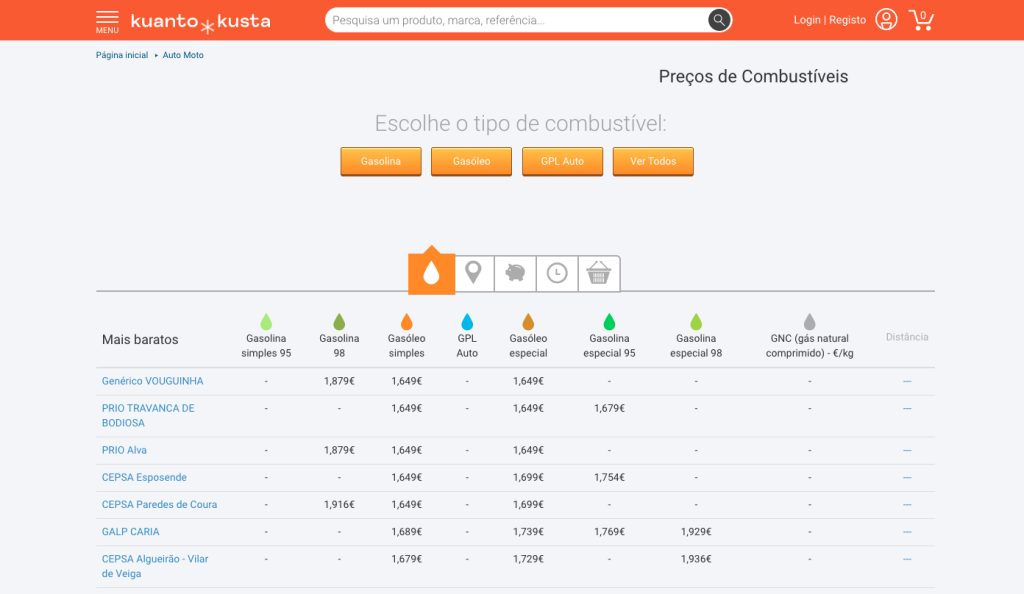Click the Gasolina especial 98 drop icon
Screen dimensions: 1024x594
pyautogui.click(x=696, y=322)
